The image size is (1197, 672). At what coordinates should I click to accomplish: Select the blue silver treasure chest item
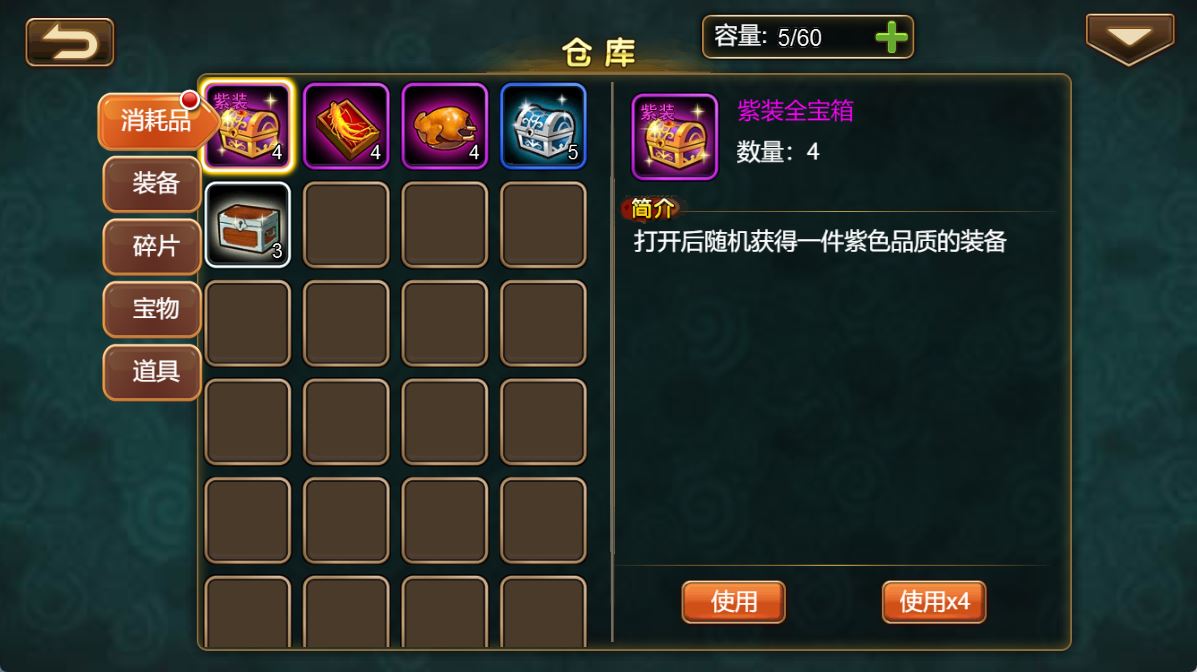[544, 125]
